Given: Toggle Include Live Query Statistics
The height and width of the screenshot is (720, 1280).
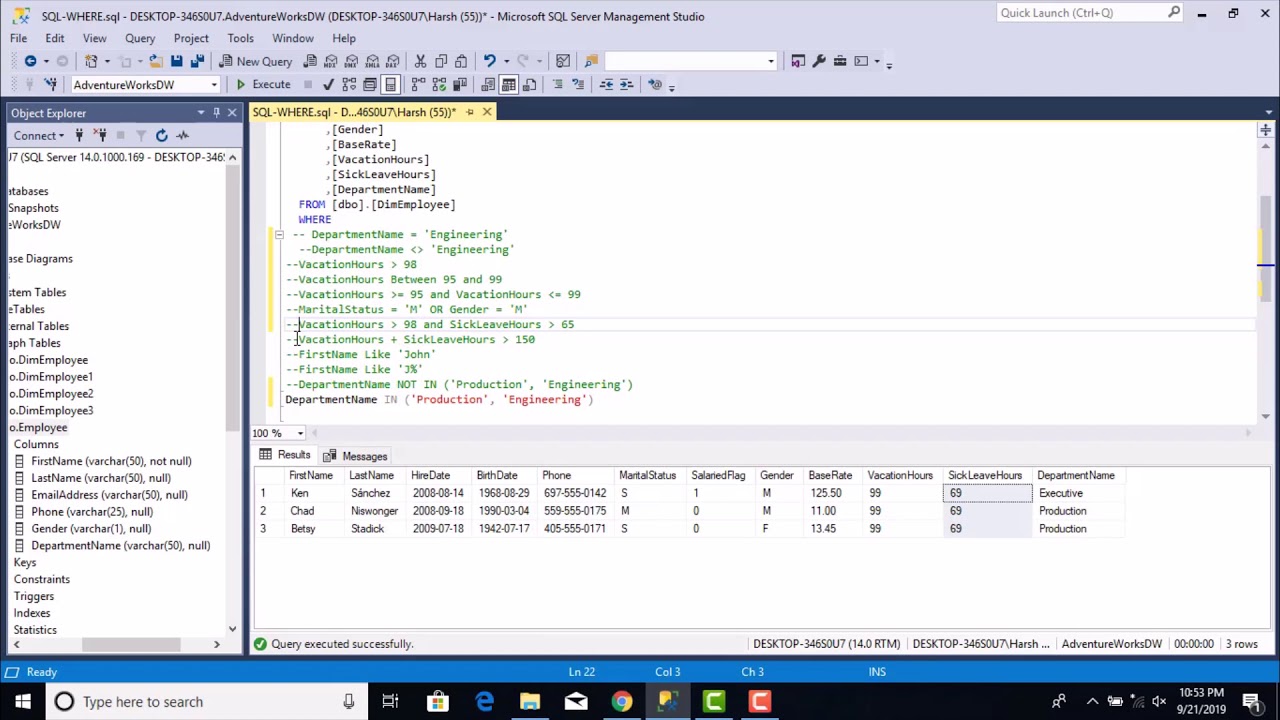Looking at the screenshot, I should tap(439, 84).
